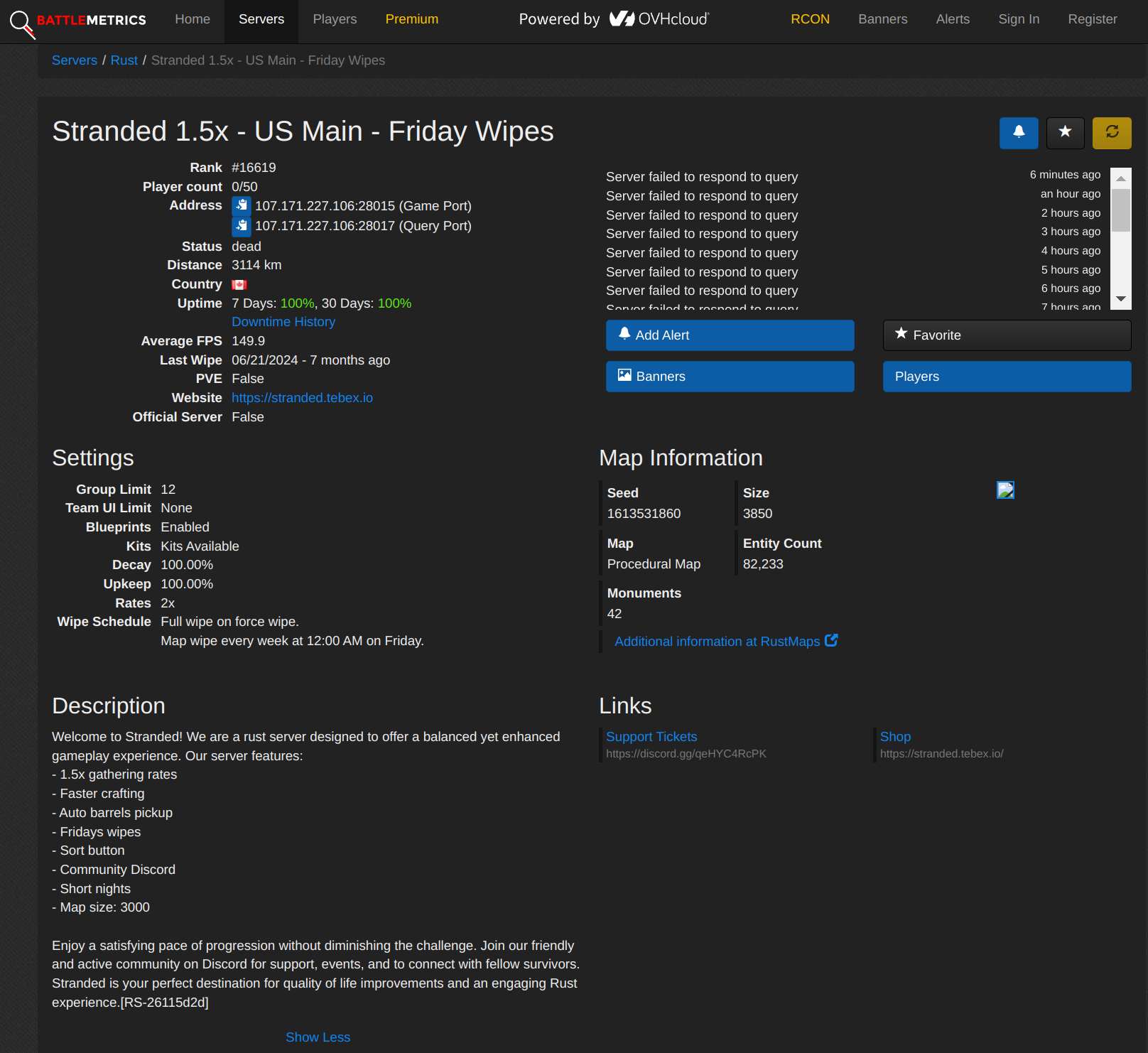Open the Downtime History link

click(x=283, y=322)
